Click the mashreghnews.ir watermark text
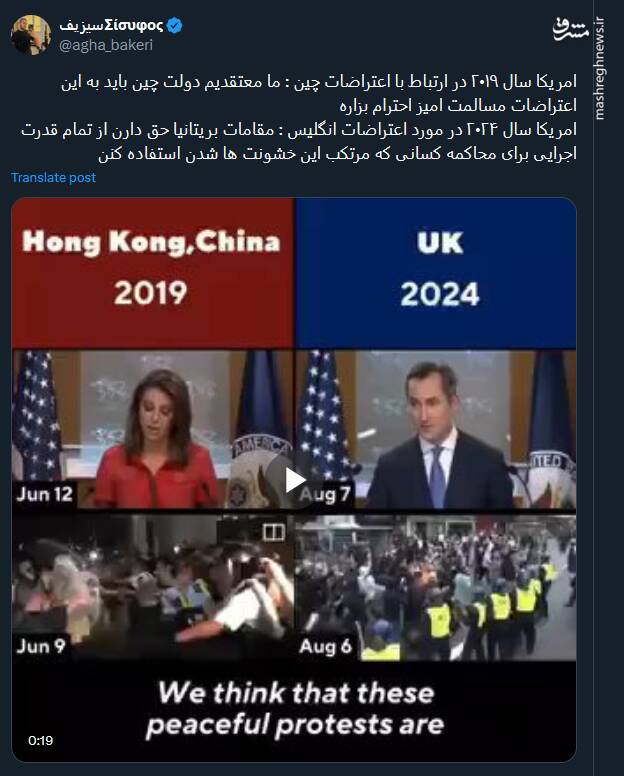This screenshot has height=776, width=624. tap(599, 68)
